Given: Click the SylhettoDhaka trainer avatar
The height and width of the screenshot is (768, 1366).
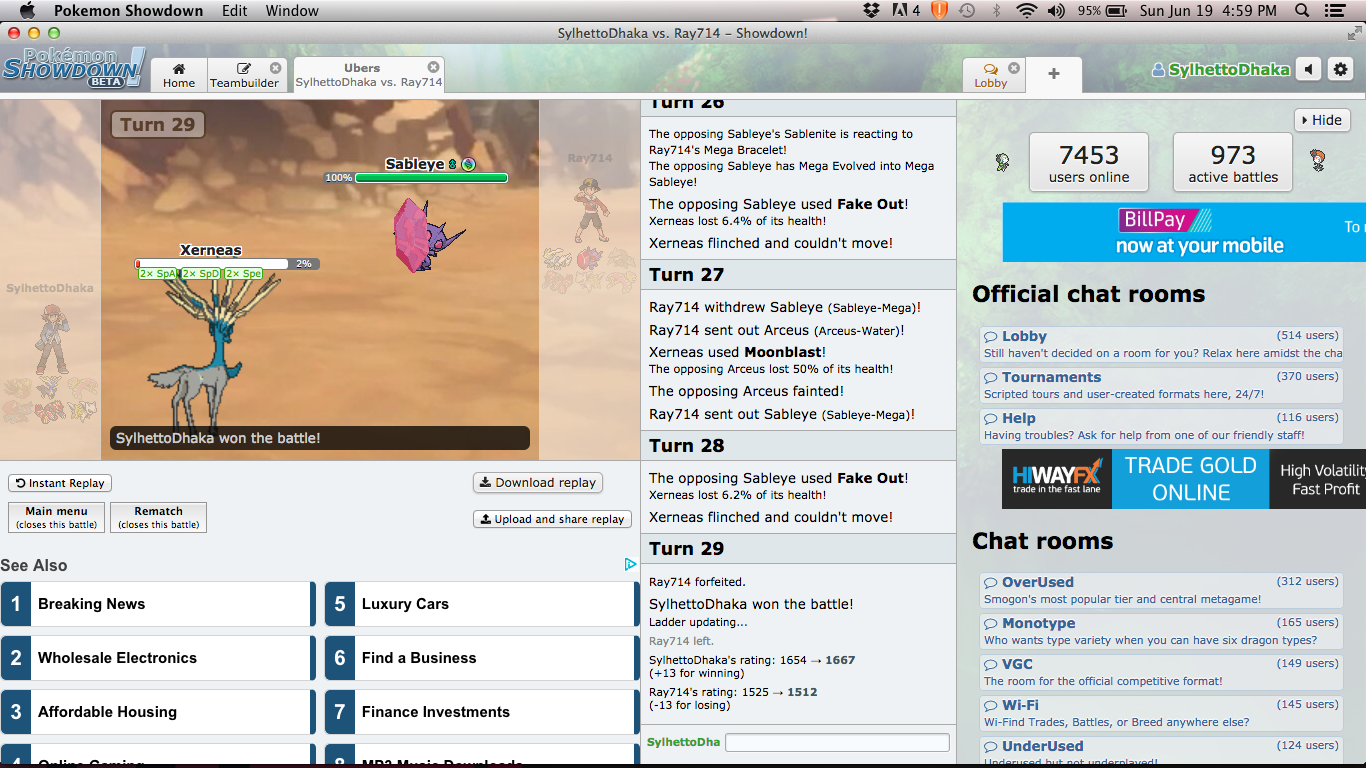Looking at the screenshot, I should [50, 337].
